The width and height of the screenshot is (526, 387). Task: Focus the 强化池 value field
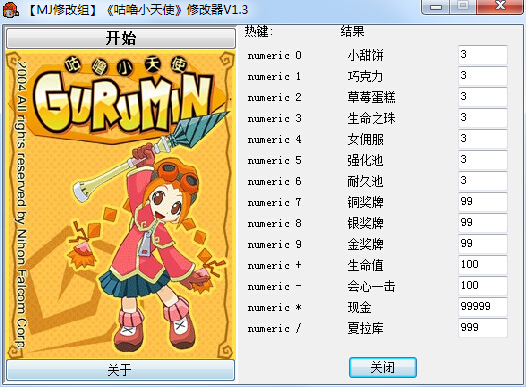[x=483, y=160]
